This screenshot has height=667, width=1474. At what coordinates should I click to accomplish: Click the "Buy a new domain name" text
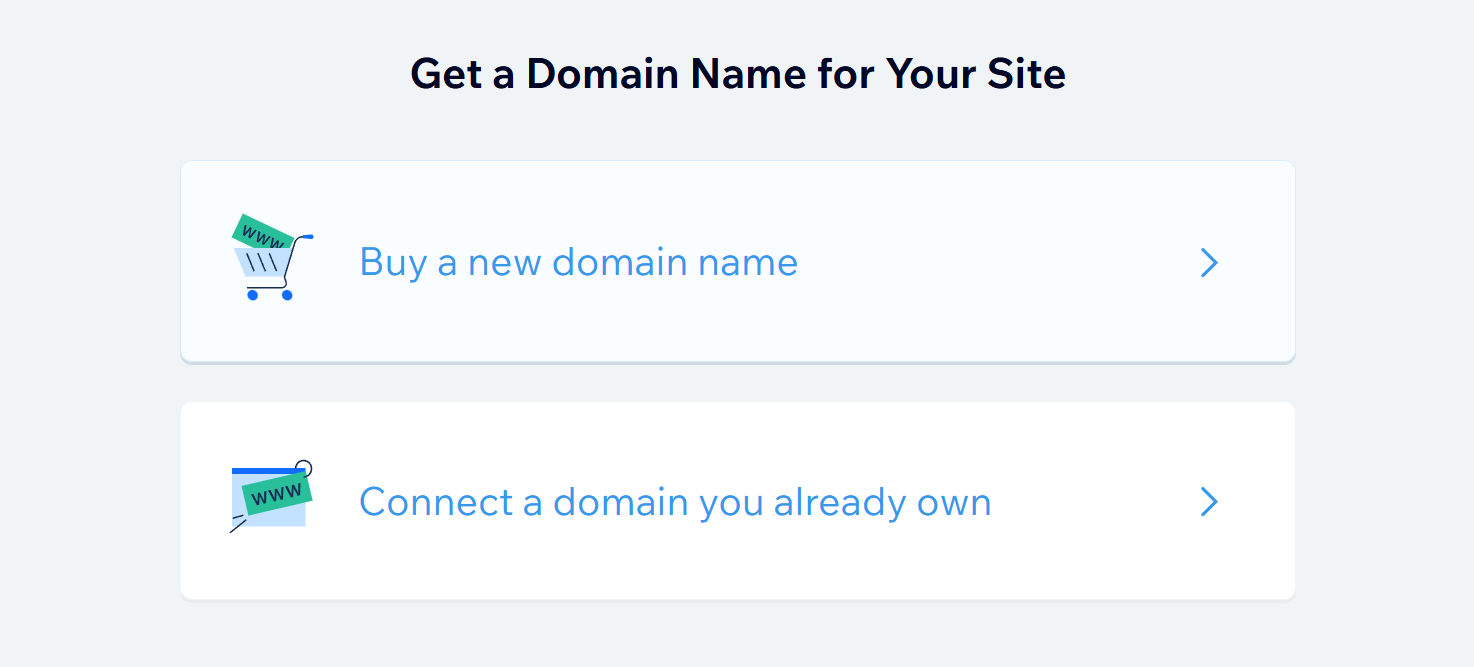coord(578,263)
